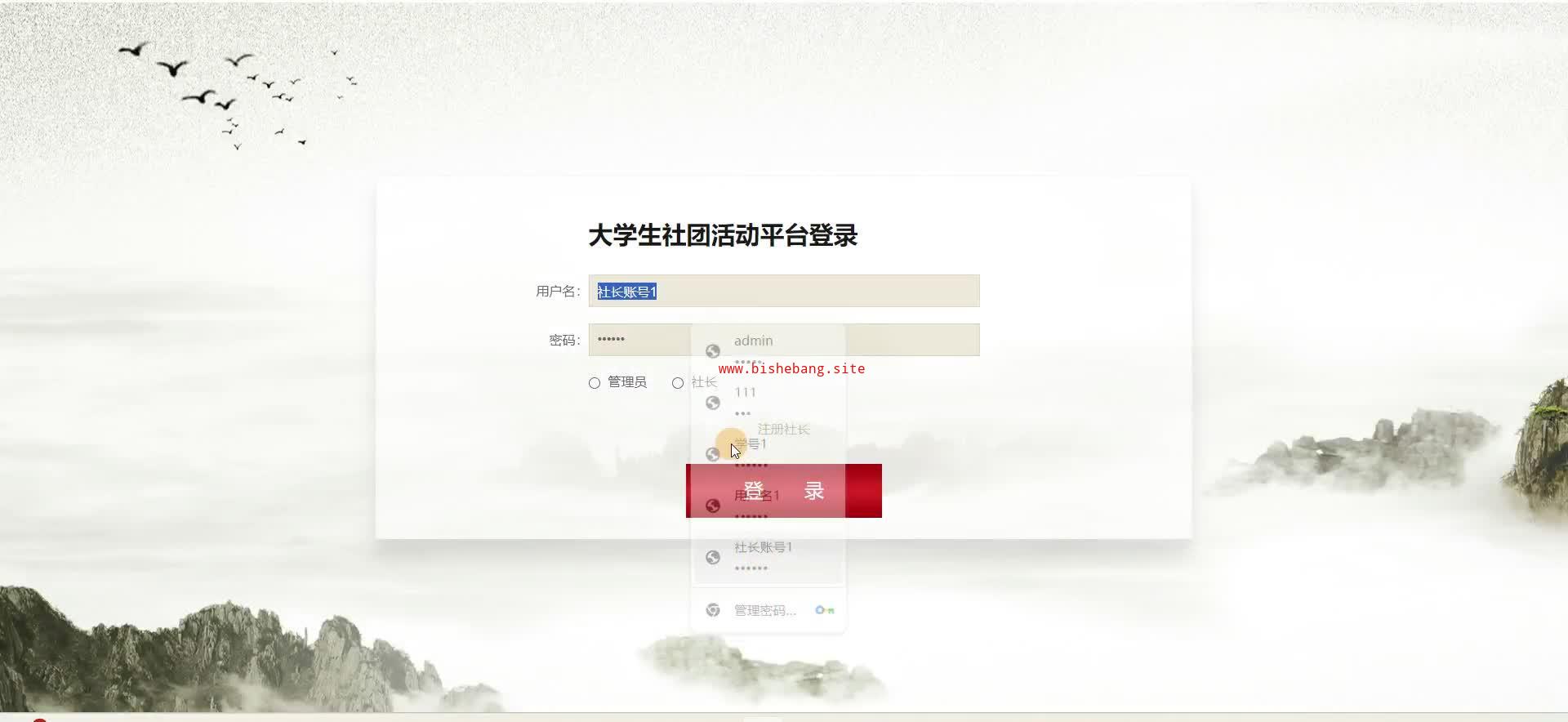Click globe icon beside 社长账号1 entry
1568x722 pixels.
[713, 557]
